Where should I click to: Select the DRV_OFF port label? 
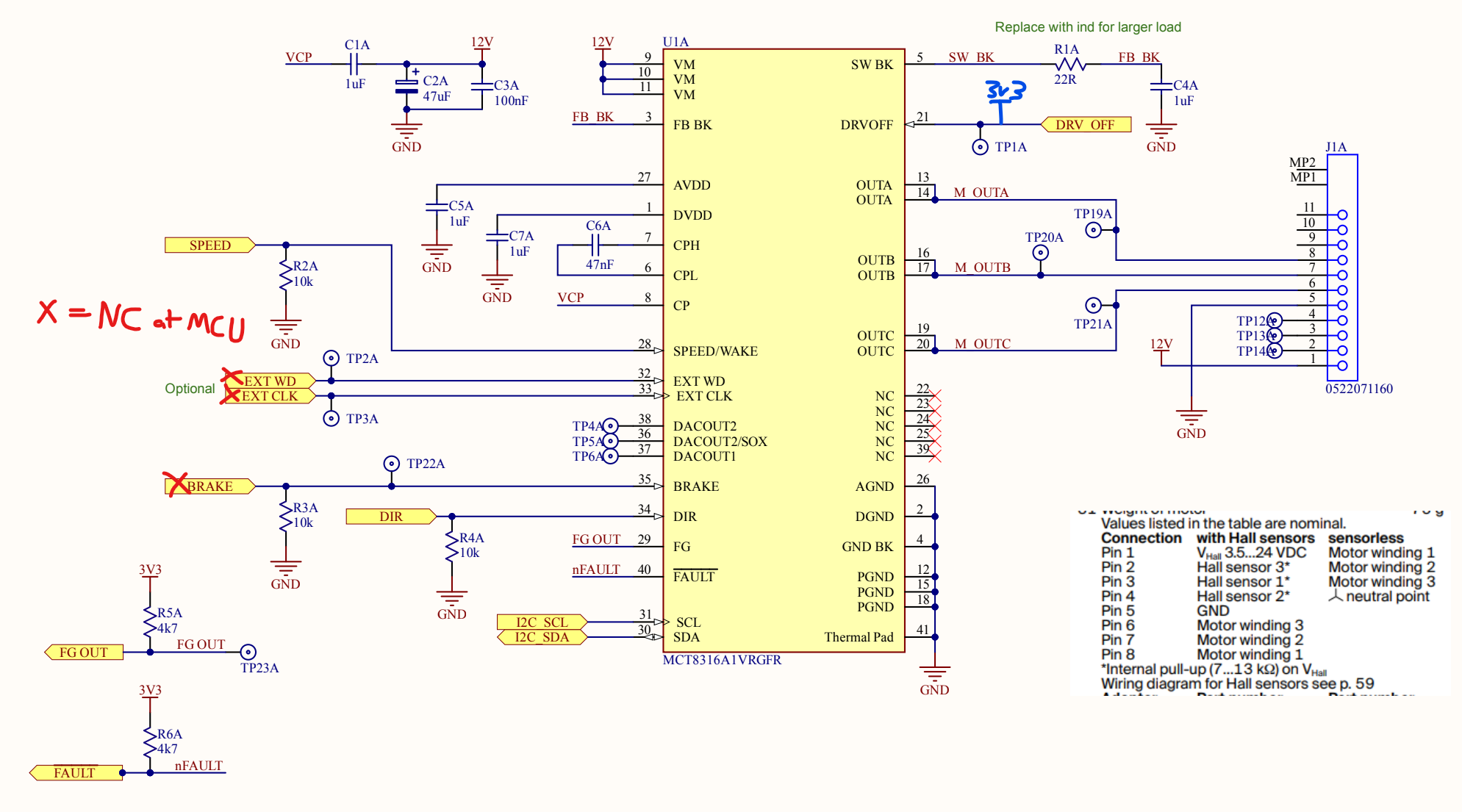[1085, 125]
